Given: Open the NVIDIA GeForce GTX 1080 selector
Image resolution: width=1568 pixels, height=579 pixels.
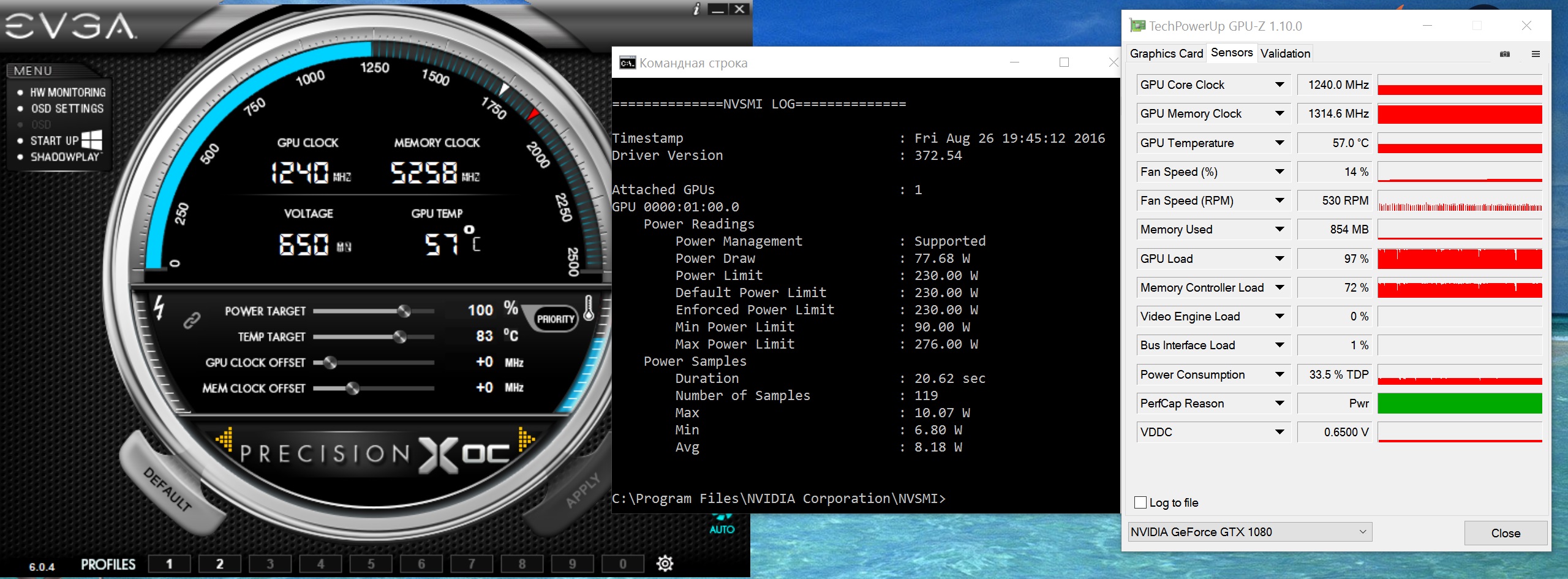Looking at the screenshot, I should (x=1249, y=532).
